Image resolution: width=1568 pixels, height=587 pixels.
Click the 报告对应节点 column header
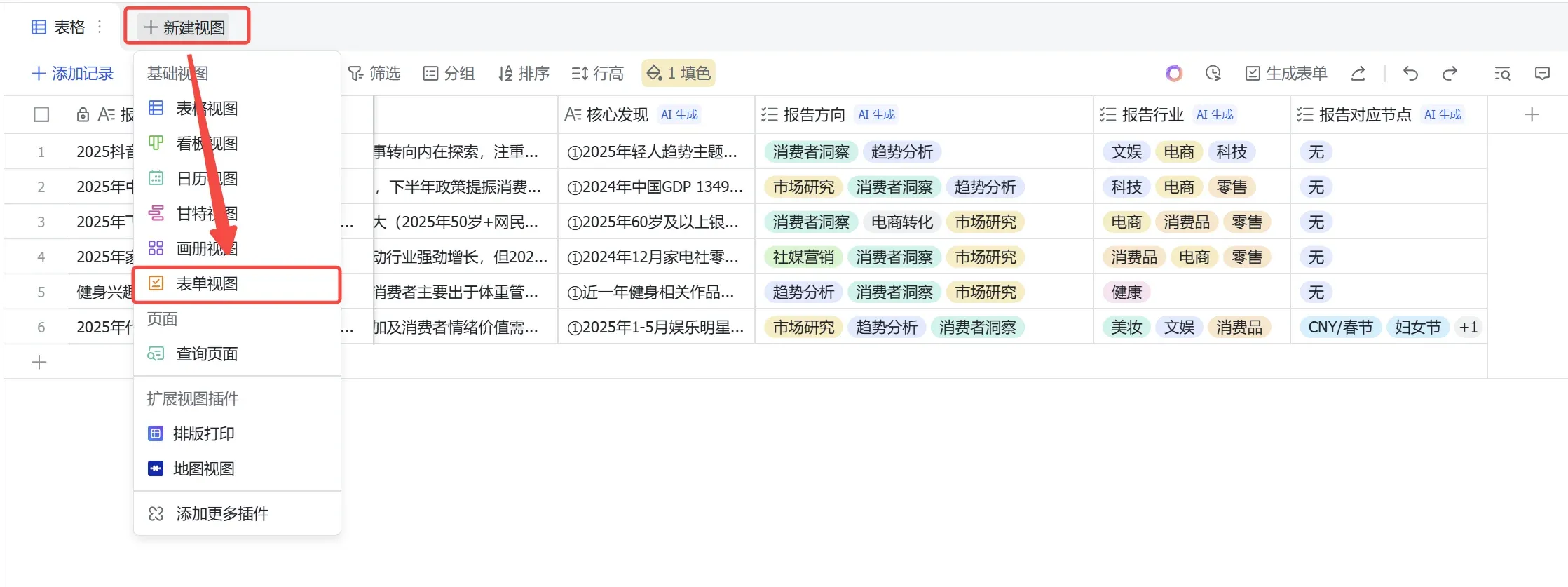tap(1389, 114)
